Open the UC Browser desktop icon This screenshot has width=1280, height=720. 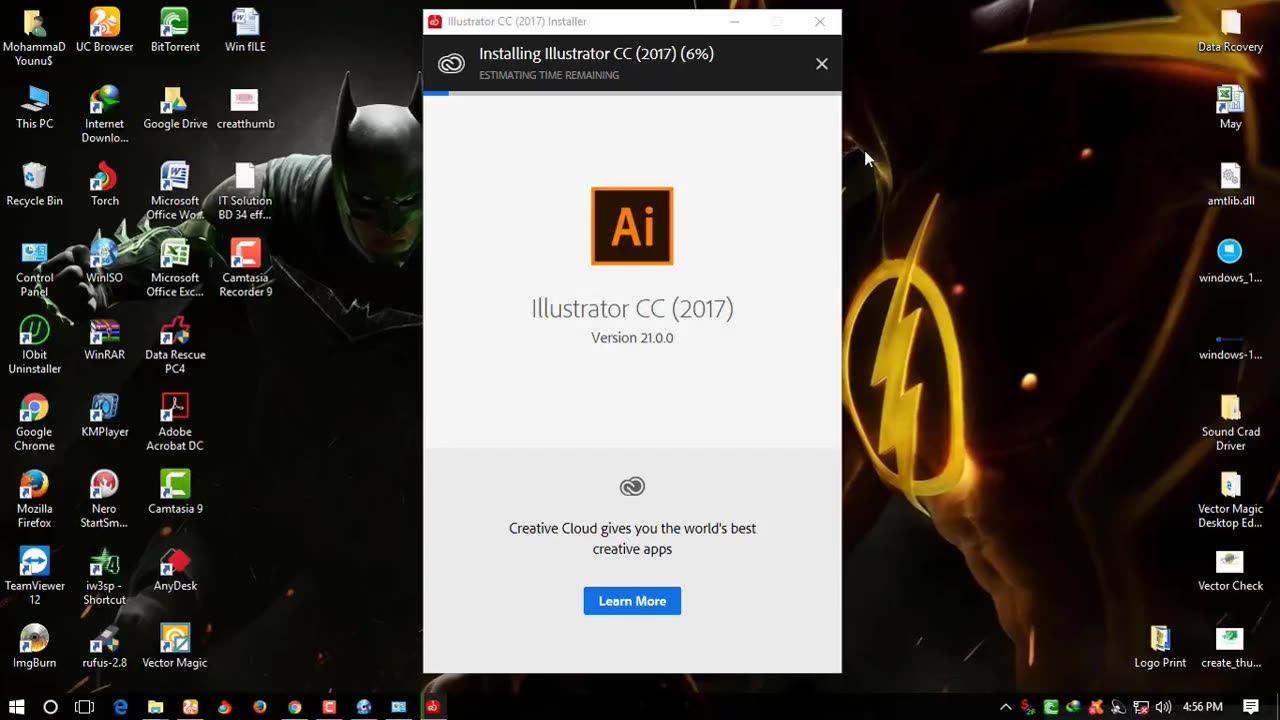click(x=104, y=30)
